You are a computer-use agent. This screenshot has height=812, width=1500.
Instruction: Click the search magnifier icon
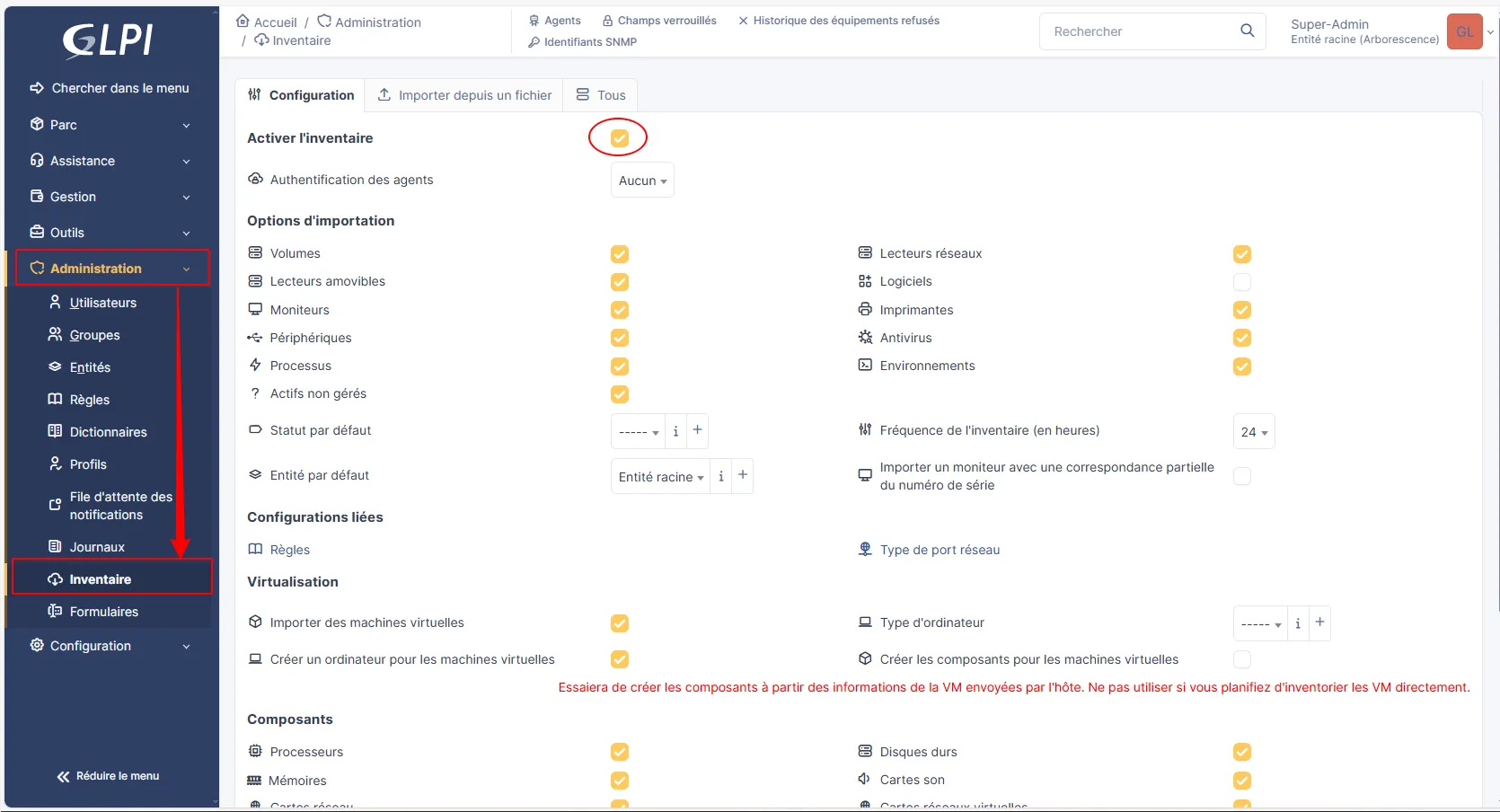click(1247, 31)
